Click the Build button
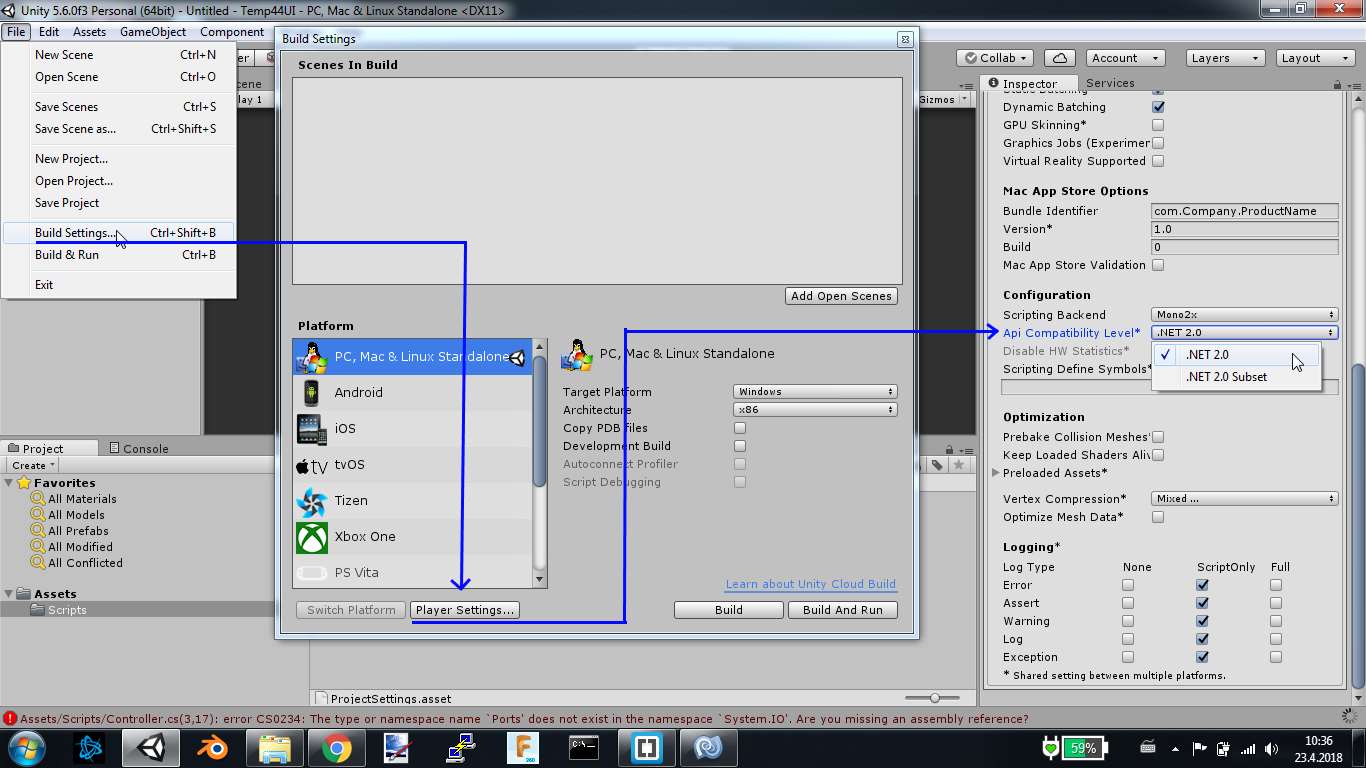Image resolution: width=1366 pixels, height=768 pixels. 729,610
